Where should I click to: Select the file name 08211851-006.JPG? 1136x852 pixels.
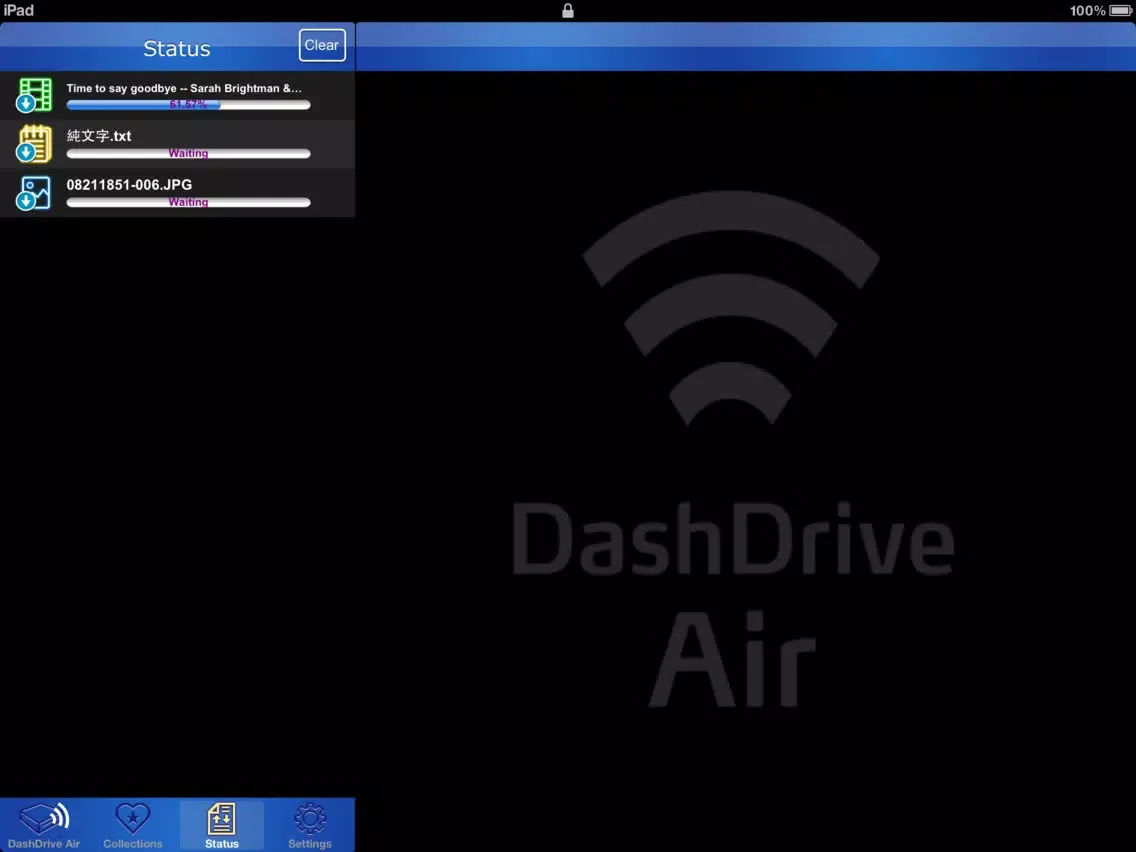(129, 185)
